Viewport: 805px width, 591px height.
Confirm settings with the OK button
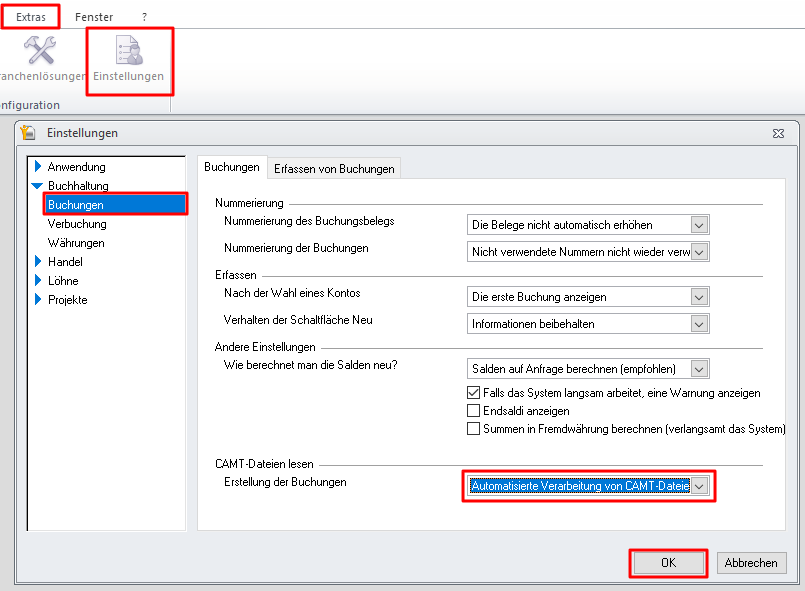(x=668, y=563)
